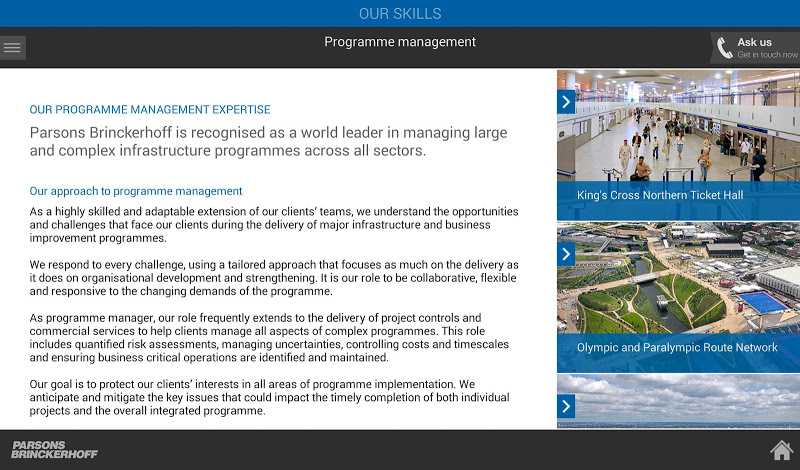Click the Programme management title
800x470 pixels.
pyautogui.click(x=400, y=42)
